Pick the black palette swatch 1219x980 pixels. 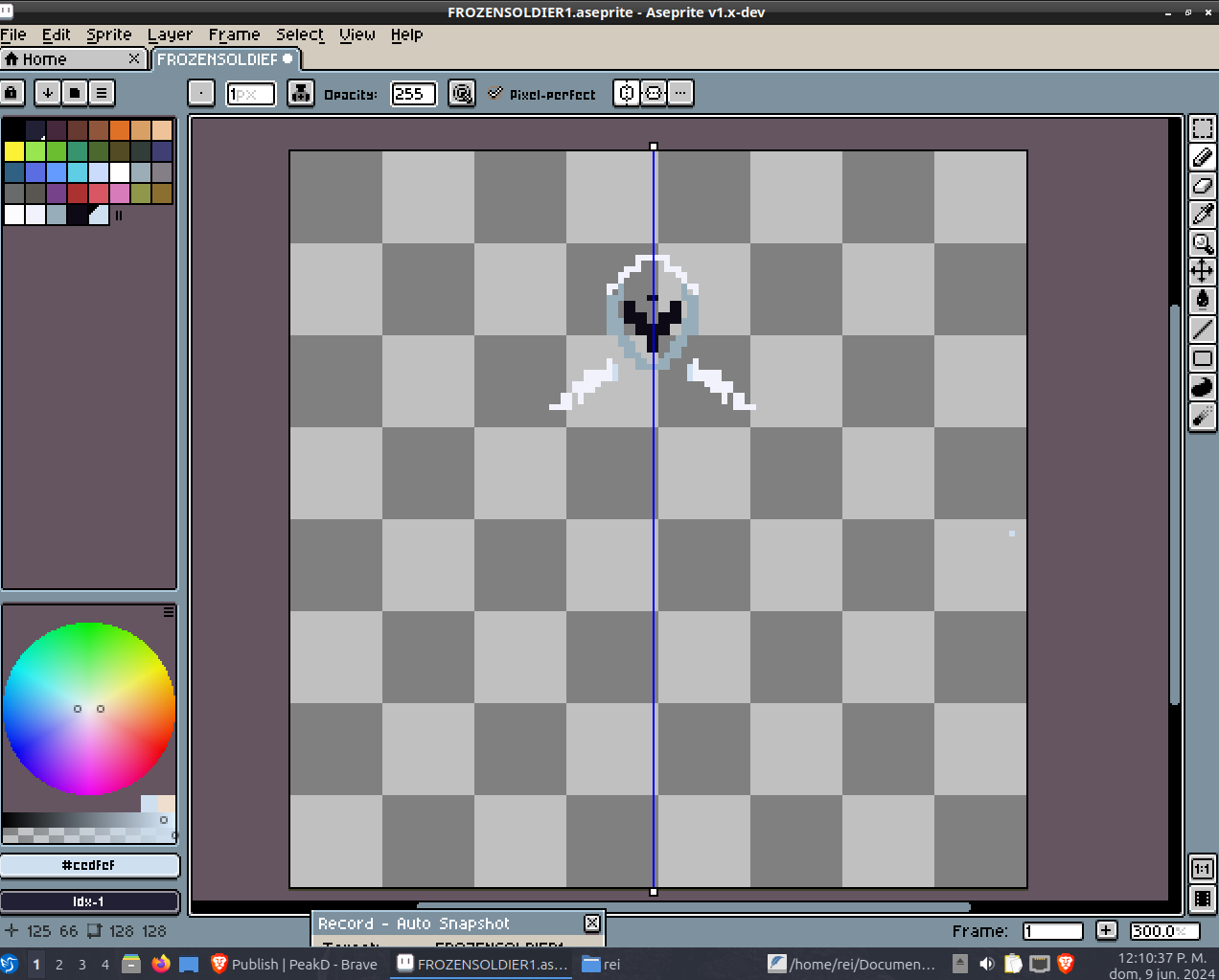14,129
